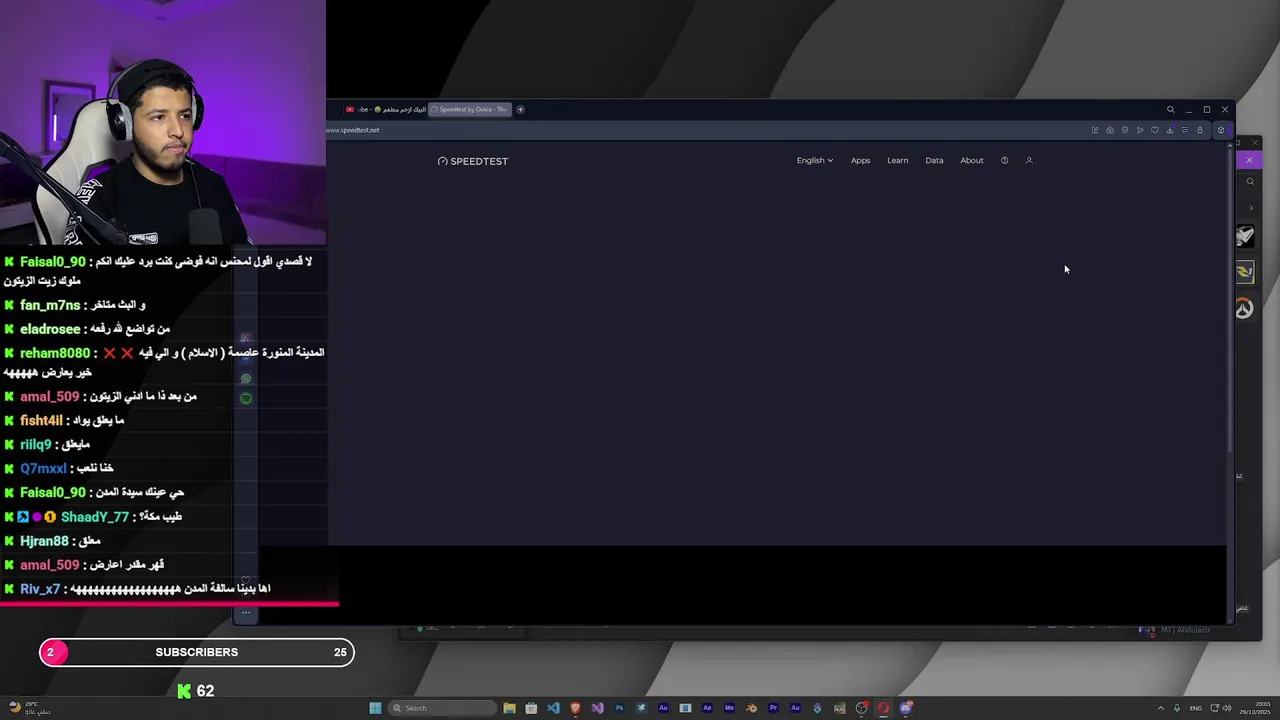This screenshot has height=720, width=1280.
Task: Open File Explorer from the taskbar
Action: (510, 708)
